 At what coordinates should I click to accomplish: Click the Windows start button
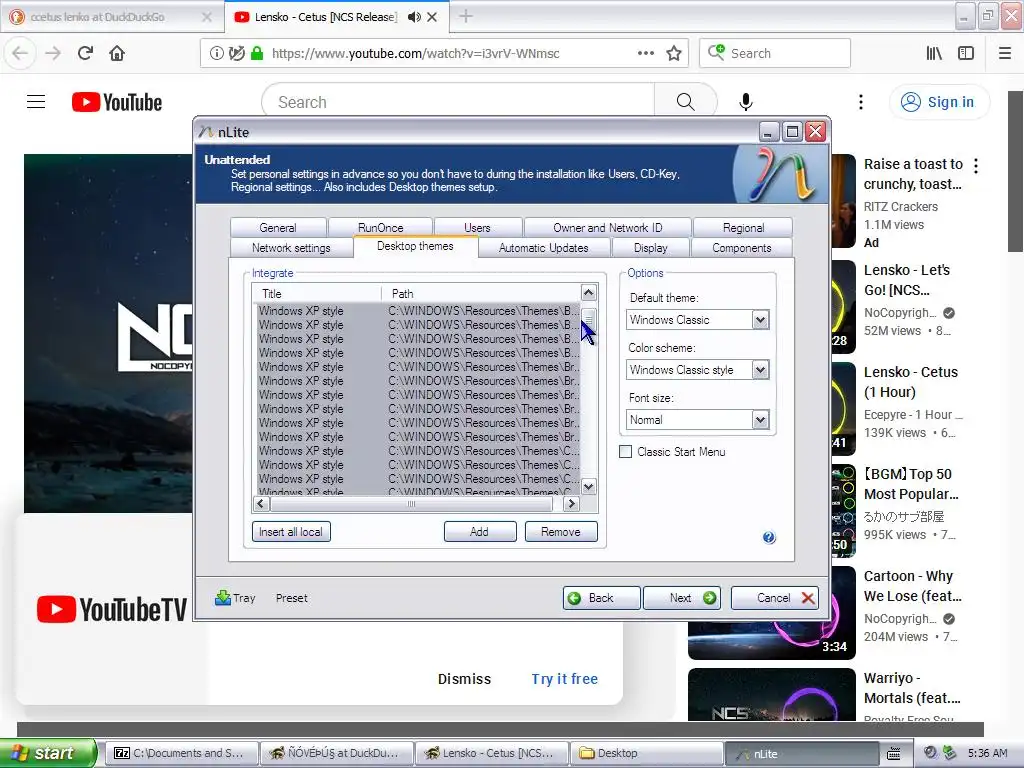(x=47, y=753)
